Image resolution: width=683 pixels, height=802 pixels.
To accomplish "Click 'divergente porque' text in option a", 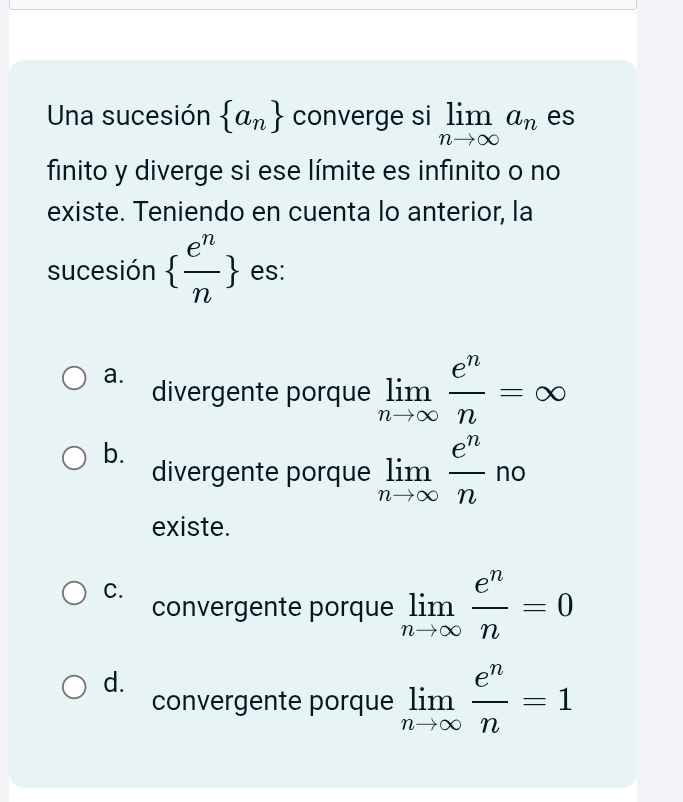I will coord(260,393).
